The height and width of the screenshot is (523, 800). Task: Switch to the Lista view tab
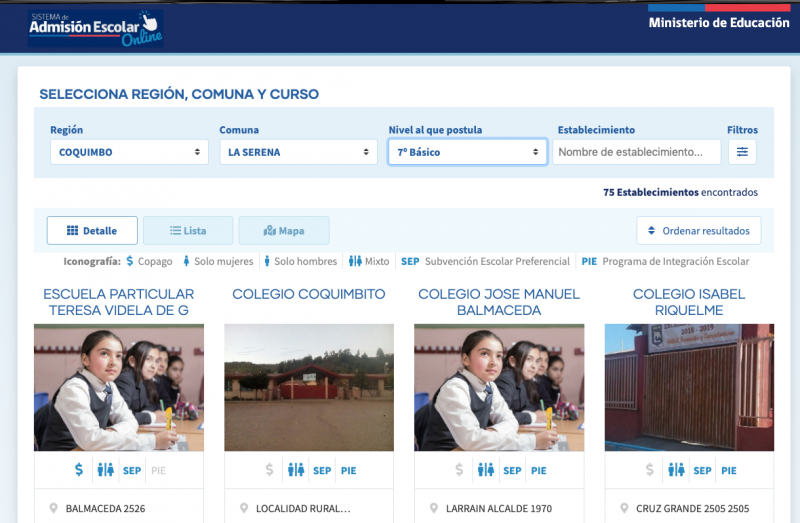188,231
